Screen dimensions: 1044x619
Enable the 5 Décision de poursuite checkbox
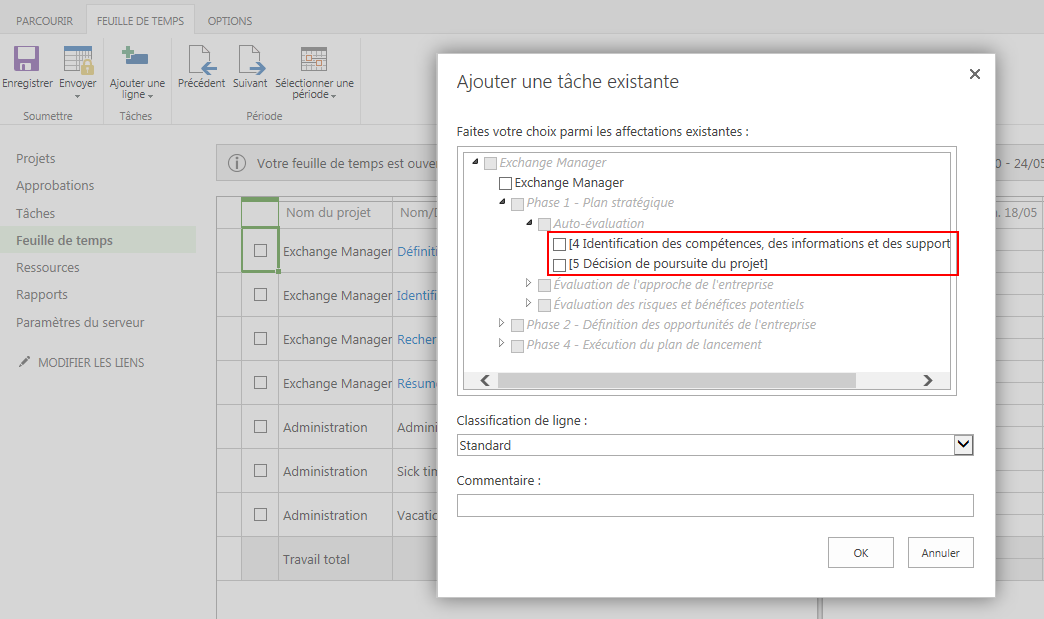click(x=560, y=264)
